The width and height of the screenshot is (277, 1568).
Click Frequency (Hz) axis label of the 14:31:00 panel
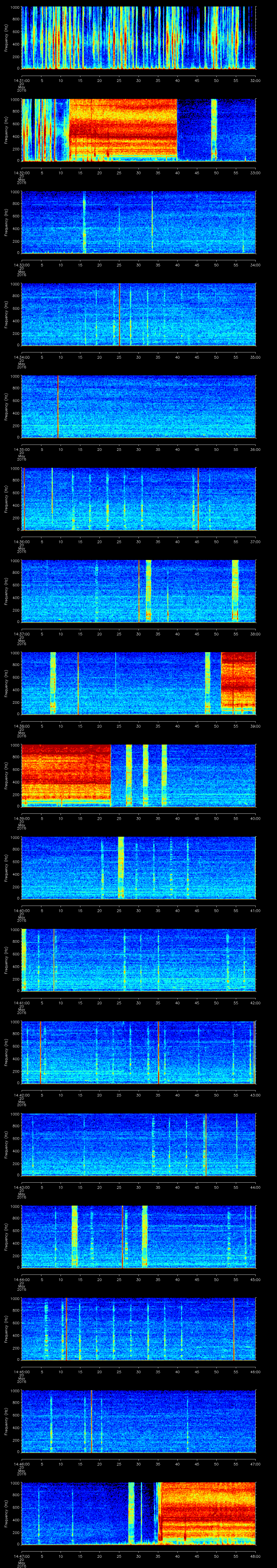(7, 38)
